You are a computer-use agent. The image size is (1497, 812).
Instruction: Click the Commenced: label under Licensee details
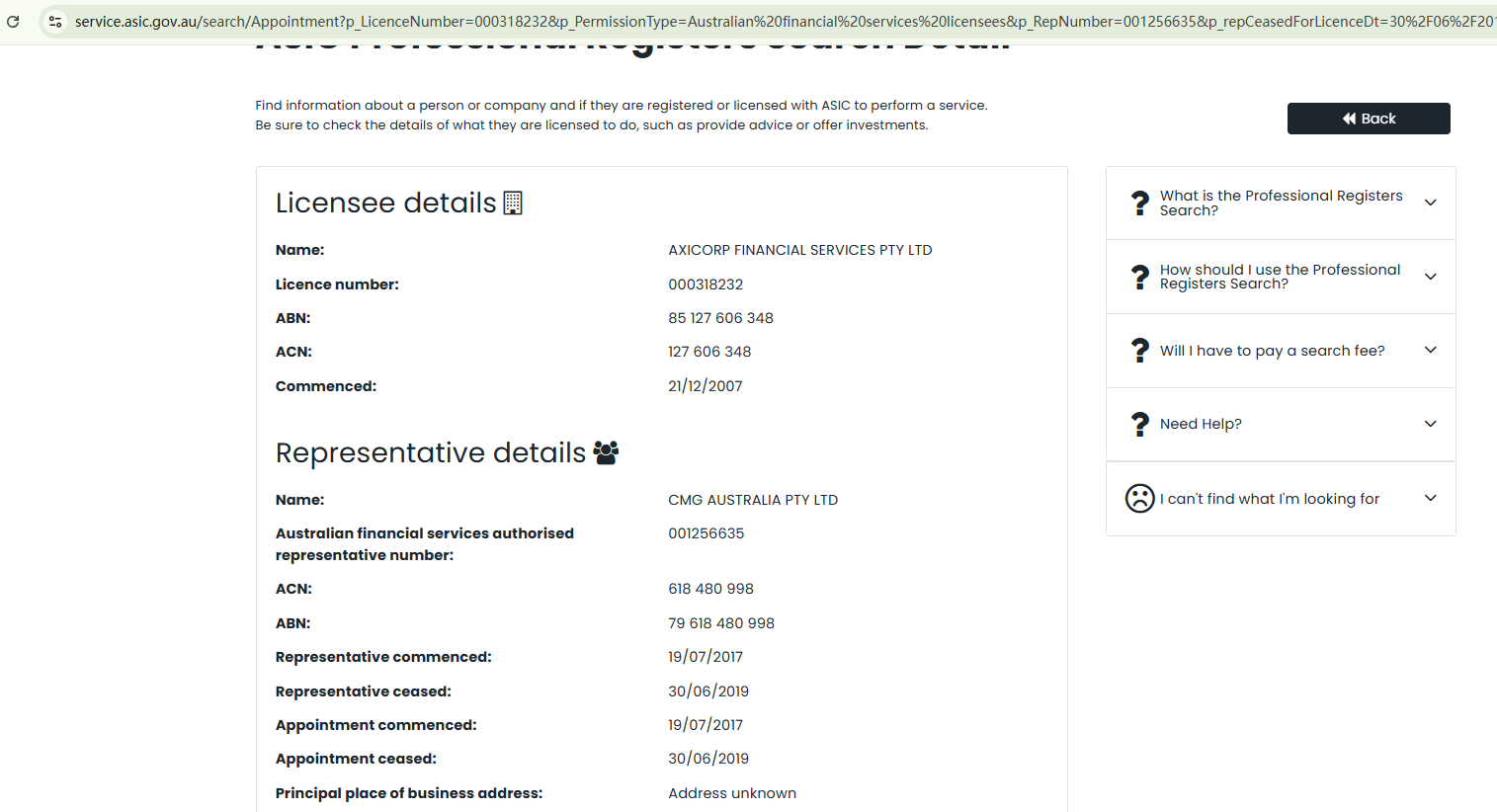(326, 386)
